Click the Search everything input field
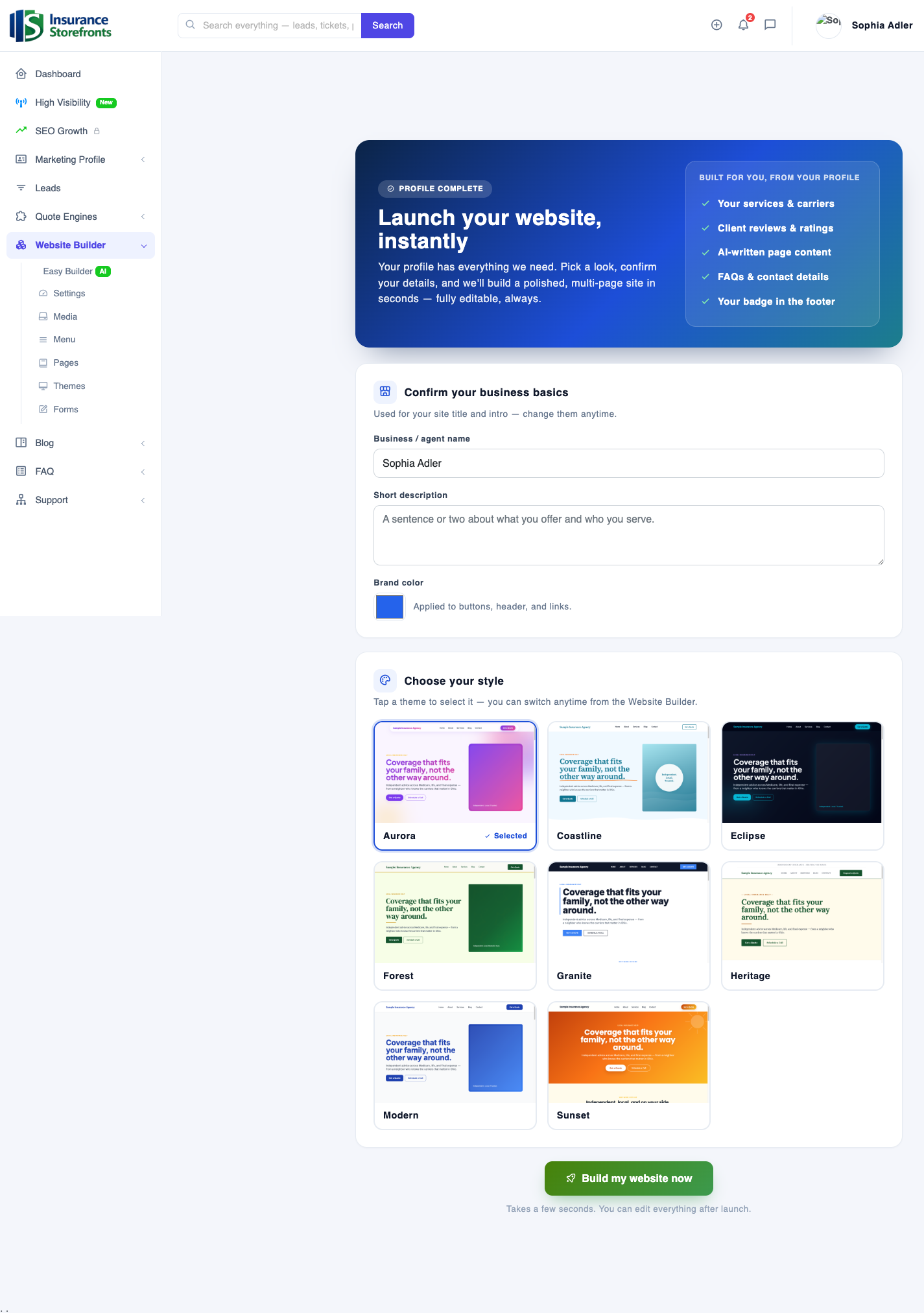924x1313 pixels. tap(278, 25)
